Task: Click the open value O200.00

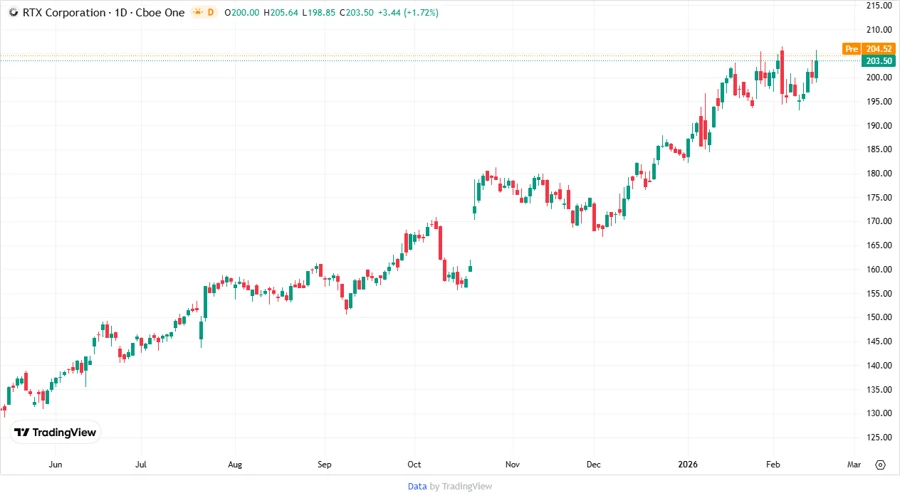Action: 242,13
